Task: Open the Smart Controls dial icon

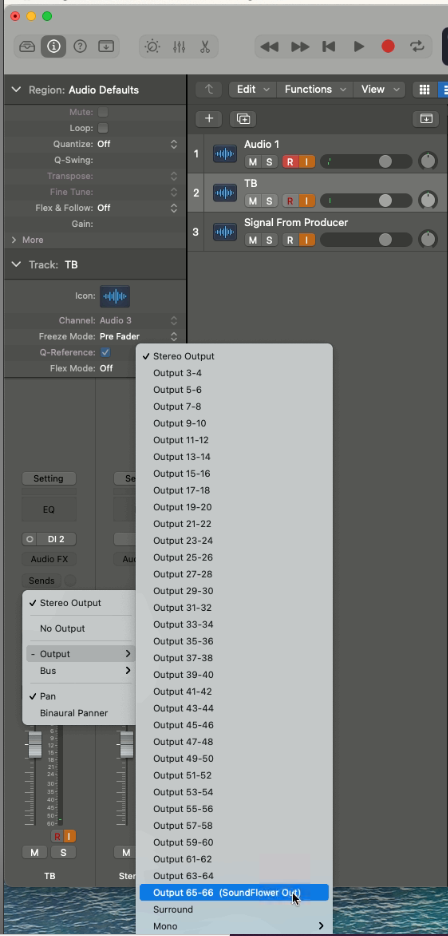Action: click(x=152, y=47)
